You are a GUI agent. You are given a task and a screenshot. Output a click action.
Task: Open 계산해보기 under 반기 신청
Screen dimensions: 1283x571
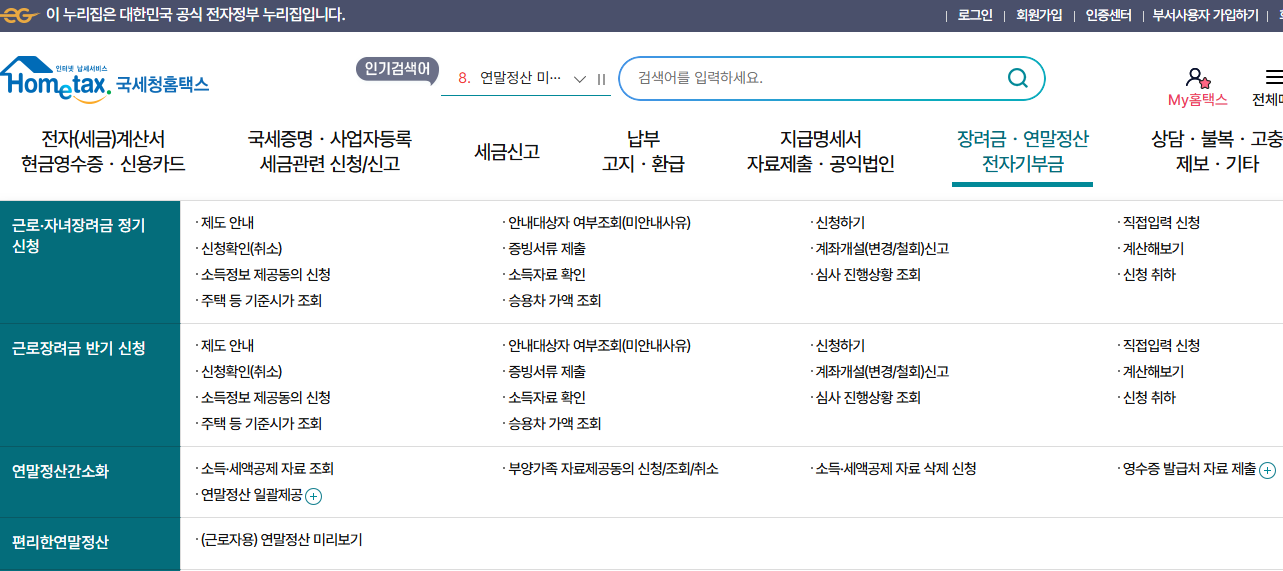point(1153,372)
